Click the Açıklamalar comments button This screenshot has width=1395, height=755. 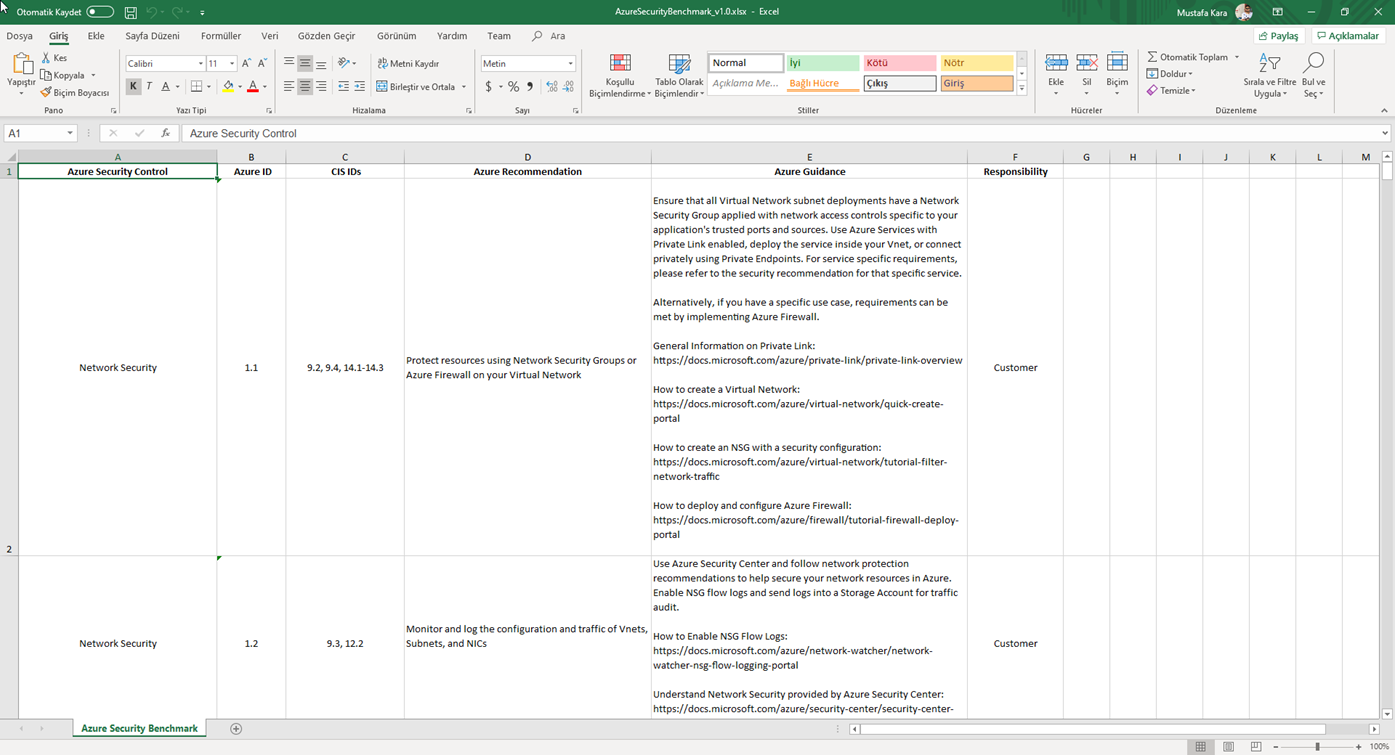(1348, 36)
